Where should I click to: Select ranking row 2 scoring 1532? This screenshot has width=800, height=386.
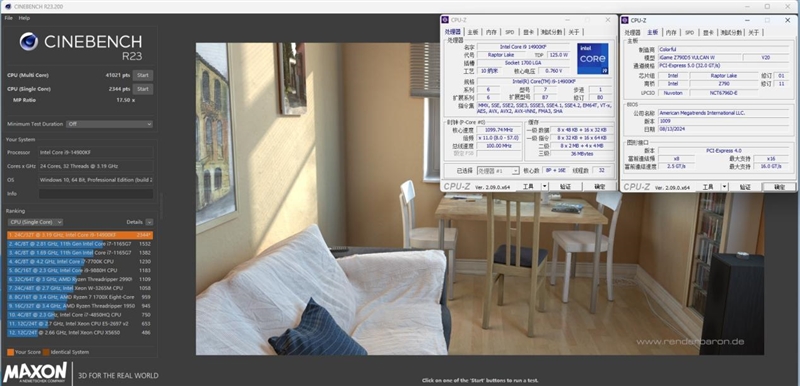tap(80, 244)
